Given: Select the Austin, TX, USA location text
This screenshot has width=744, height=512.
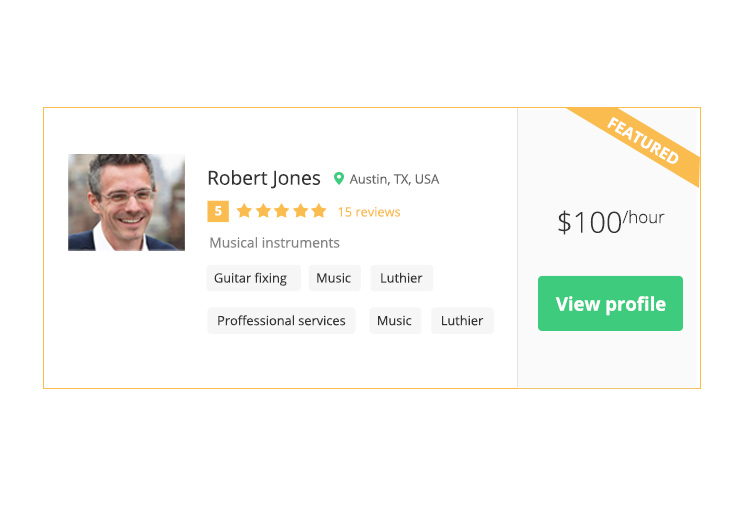Looking at the screenshot, I should 394,179.
